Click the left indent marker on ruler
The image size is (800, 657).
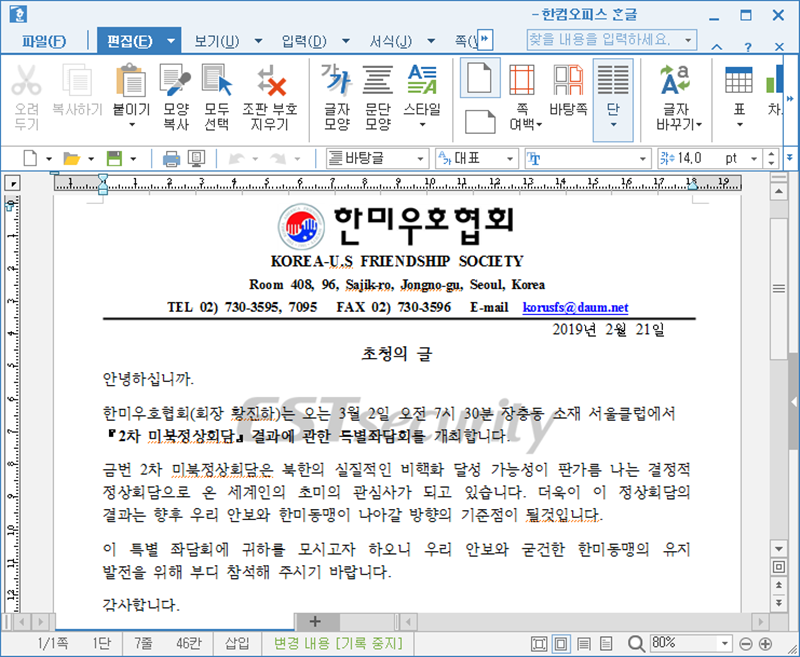103,184
